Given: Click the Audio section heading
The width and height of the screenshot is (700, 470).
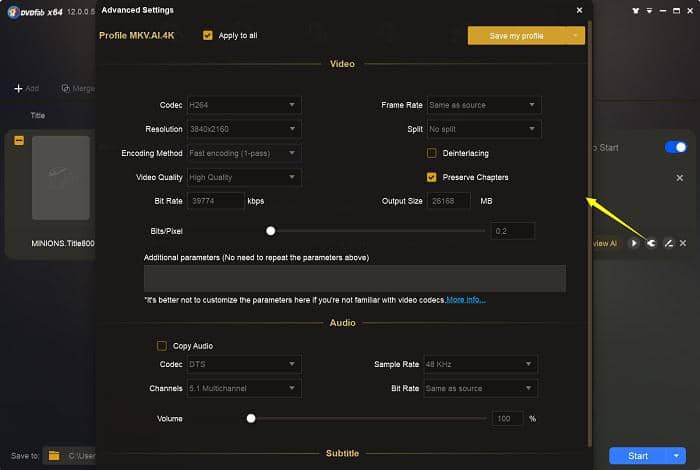Looking at the screenshot, I should pos(342,323).
